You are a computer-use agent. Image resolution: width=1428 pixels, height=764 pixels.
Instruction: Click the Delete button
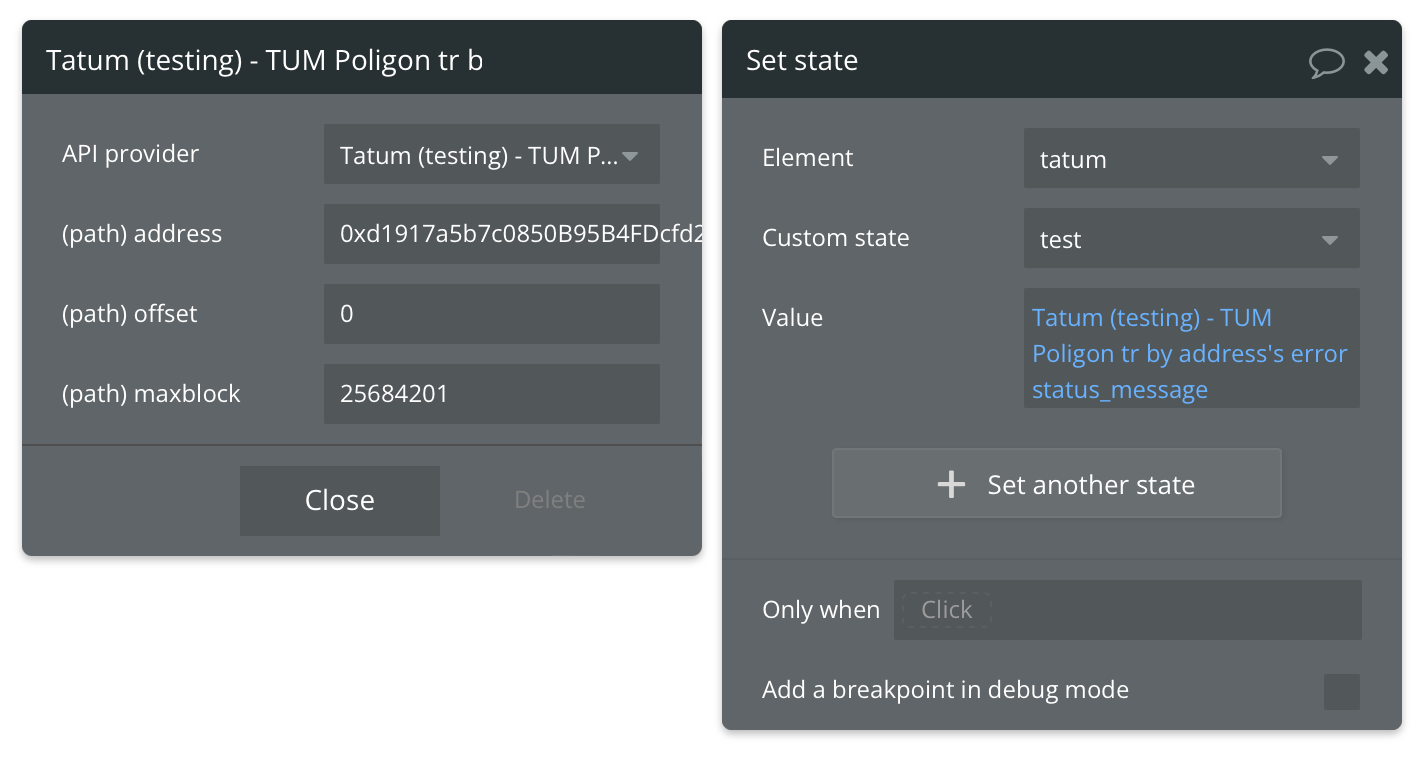(x=549, y=500)
